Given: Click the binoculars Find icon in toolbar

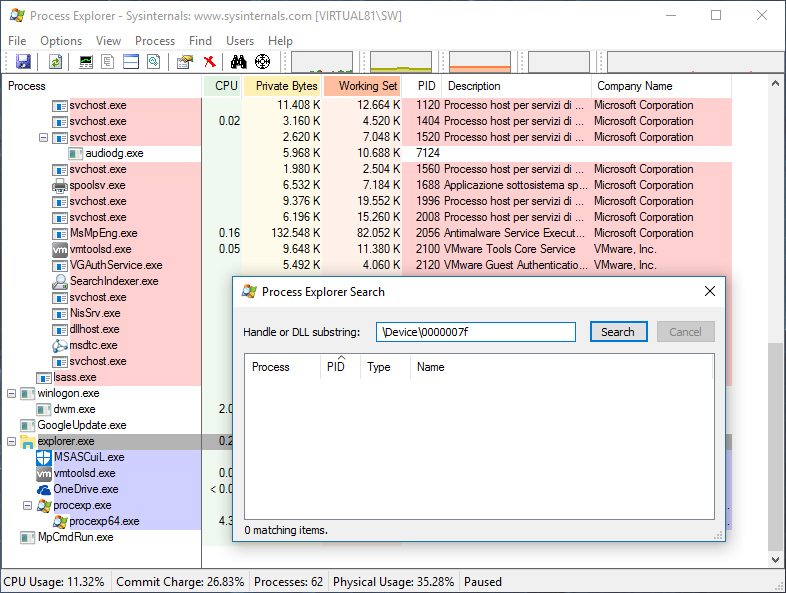Looking at the screenshot, I should click(x=239, y=62).
